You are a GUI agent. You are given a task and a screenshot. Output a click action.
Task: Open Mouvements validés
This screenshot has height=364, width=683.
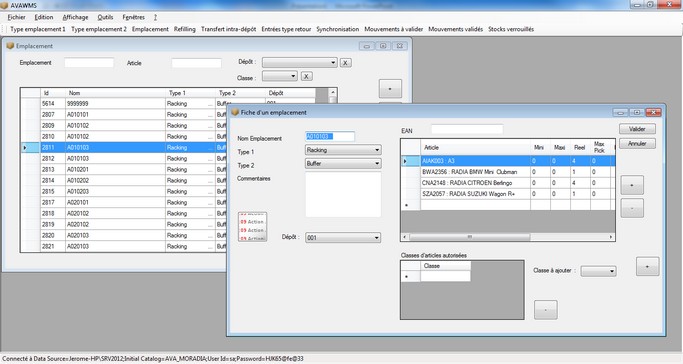(x=456, y=29)
